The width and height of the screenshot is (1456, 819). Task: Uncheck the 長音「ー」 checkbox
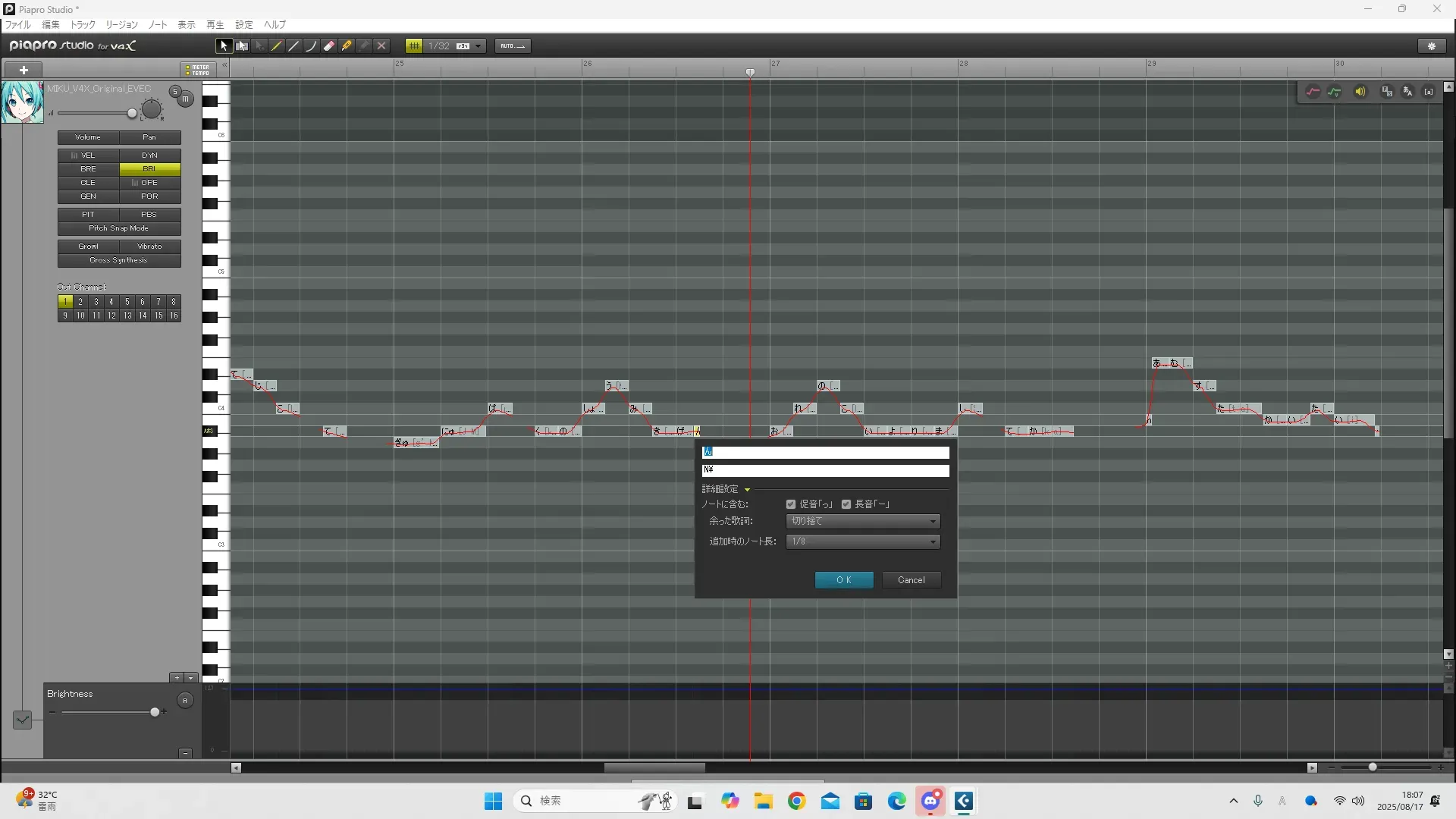[x=846, y=504]
